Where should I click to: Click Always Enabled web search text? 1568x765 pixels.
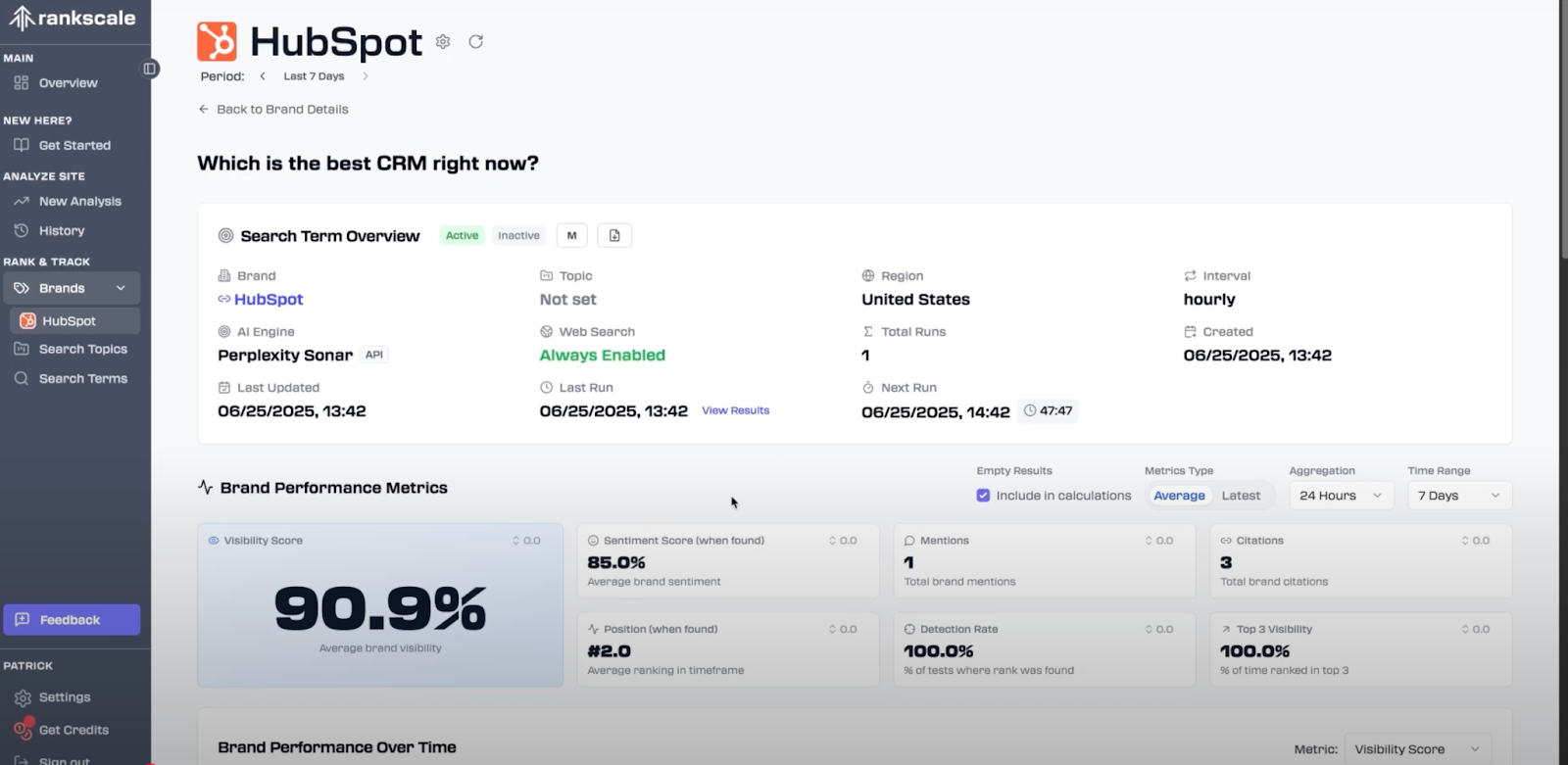tap(603, 356)
